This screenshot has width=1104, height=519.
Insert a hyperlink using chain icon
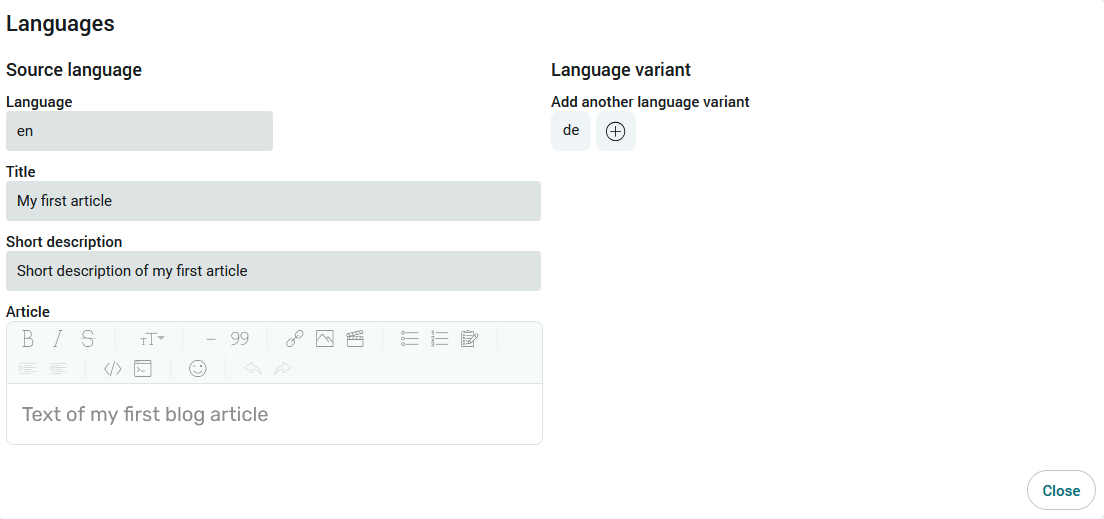click(x=294, y=339)
